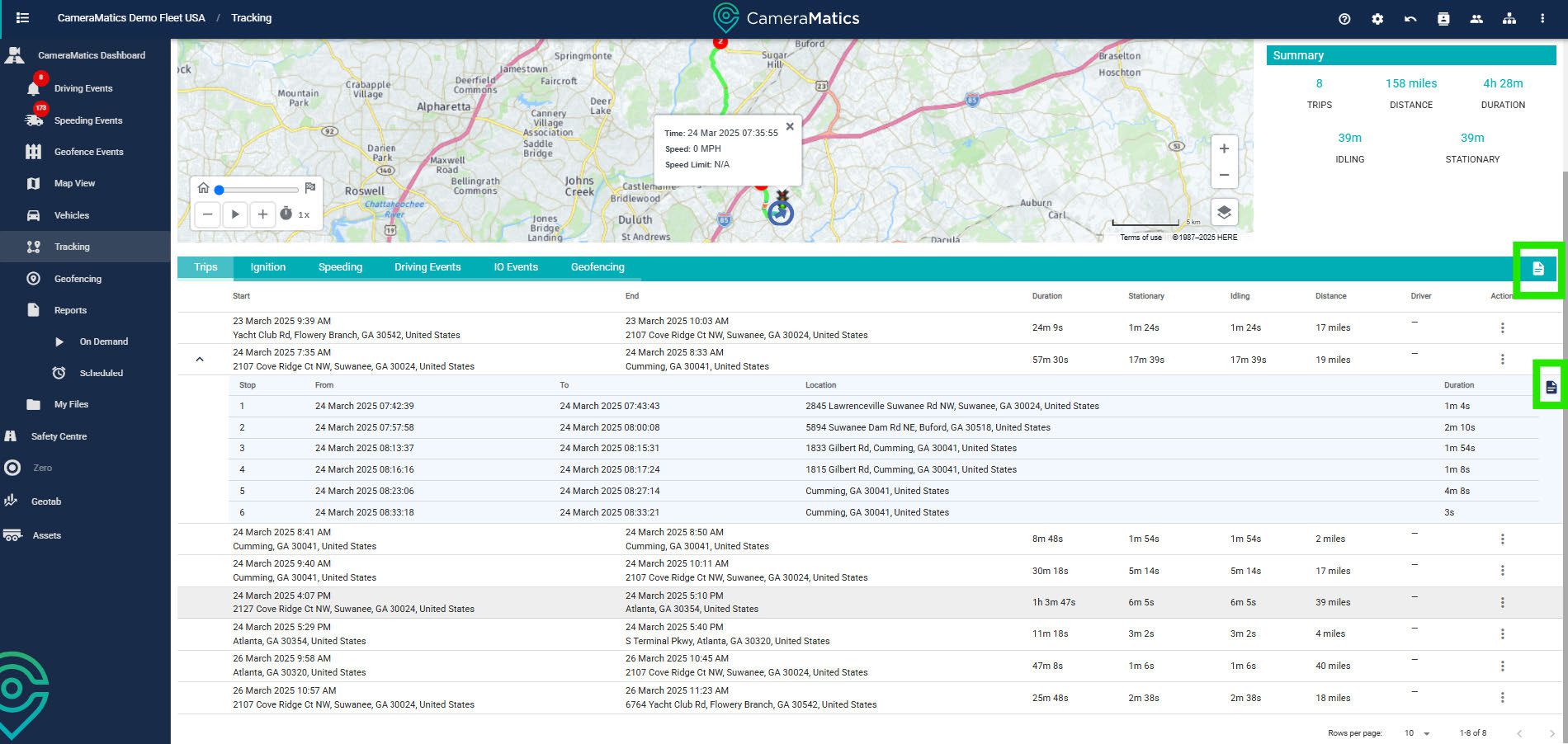Click the help question mark icon
The width and height of the screenshot is (1568, 744).
tap(1344, 18)
